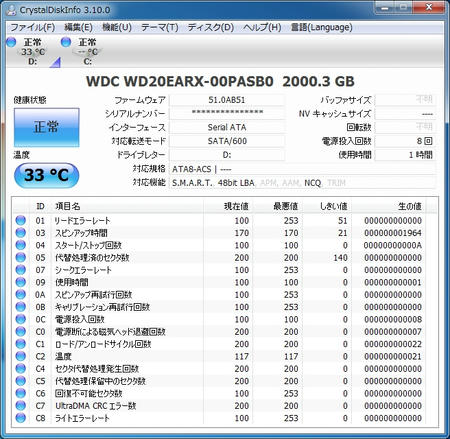Open the テーマ(T) menu

coord(160,27)
